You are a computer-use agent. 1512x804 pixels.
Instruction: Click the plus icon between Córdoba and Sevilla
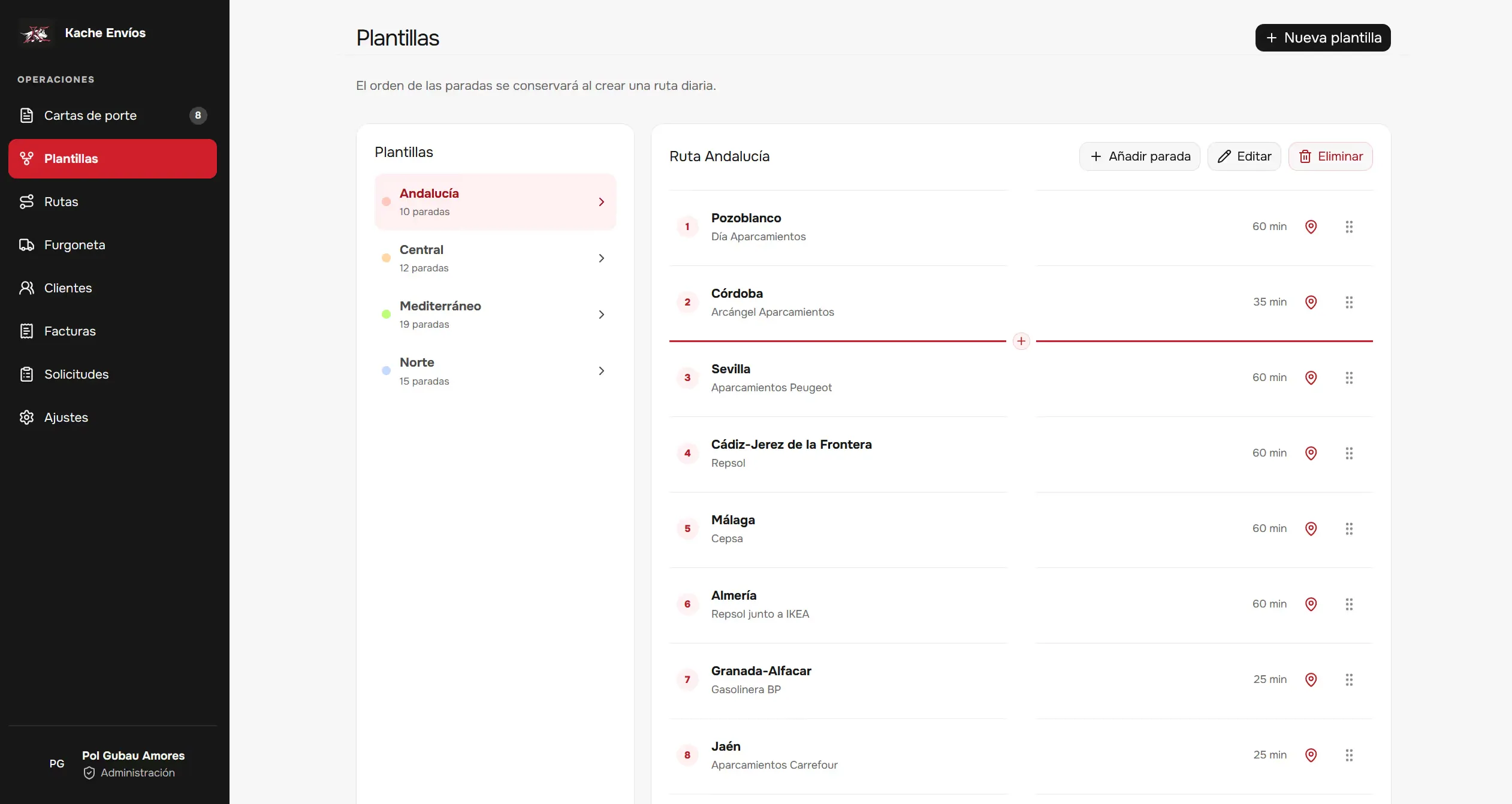point(1021,341)
